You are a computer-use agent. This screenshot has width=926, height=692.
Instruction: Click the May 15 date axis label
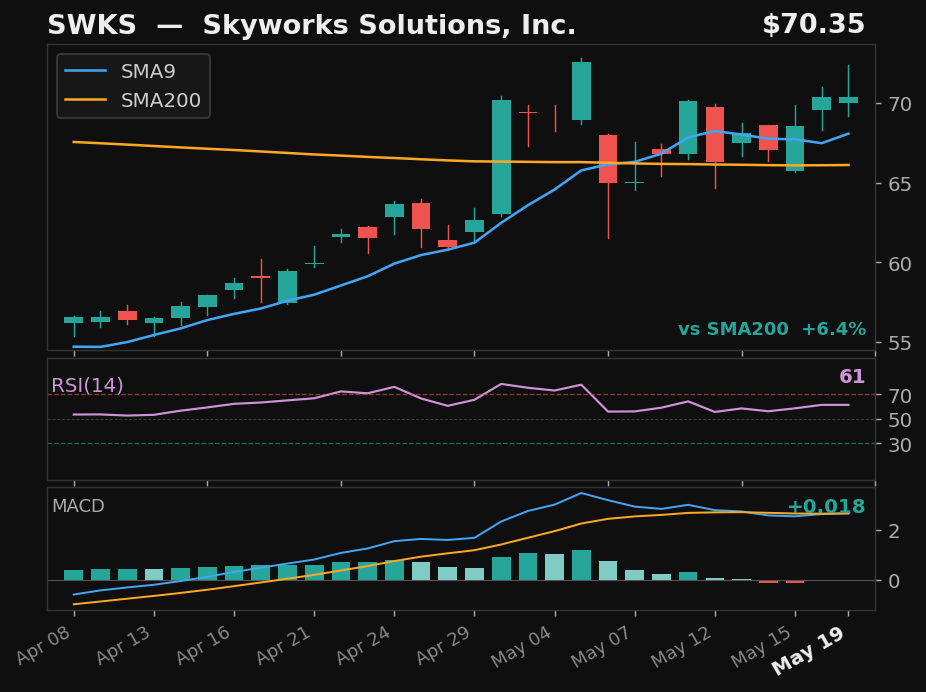pos(763,646)
